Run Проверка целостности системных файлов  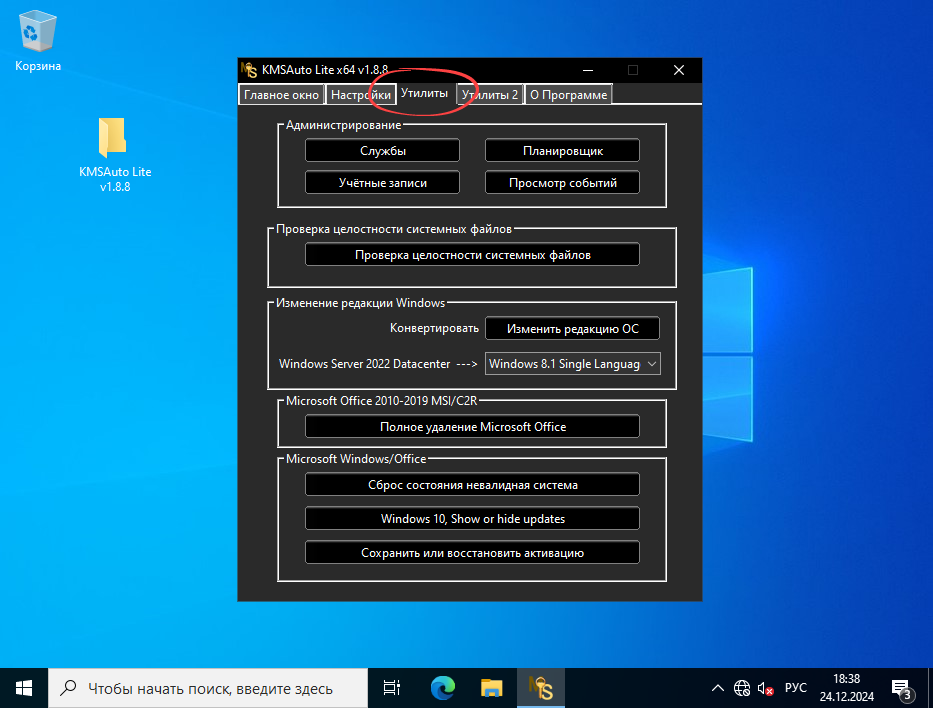(x=472, y=254)
